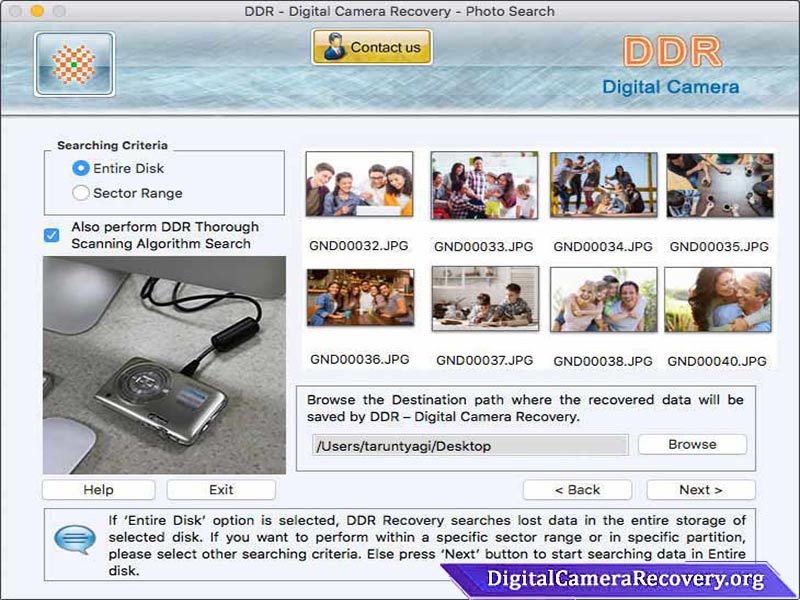Click the speech bubble info icon
The width and height of the screenshot is (800, 600).
(74, 539)
